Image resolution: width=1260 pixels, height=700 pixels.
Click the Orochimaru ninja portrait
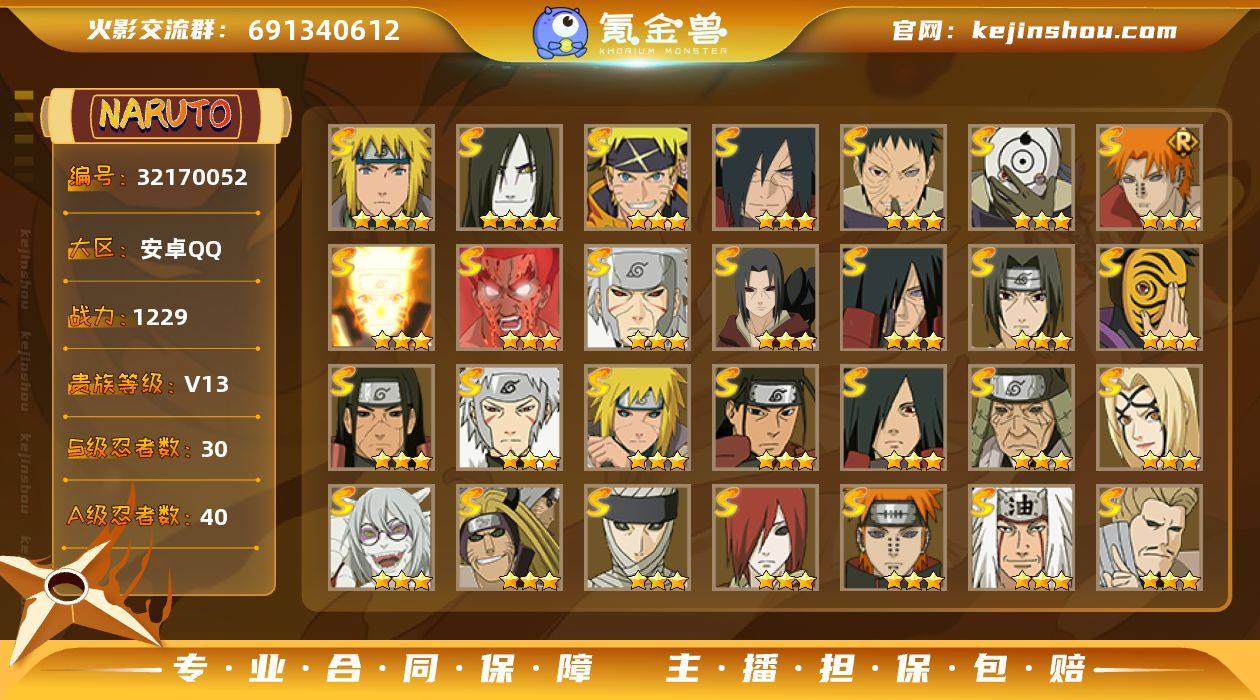pyautogui.click(x=509, y=178)
